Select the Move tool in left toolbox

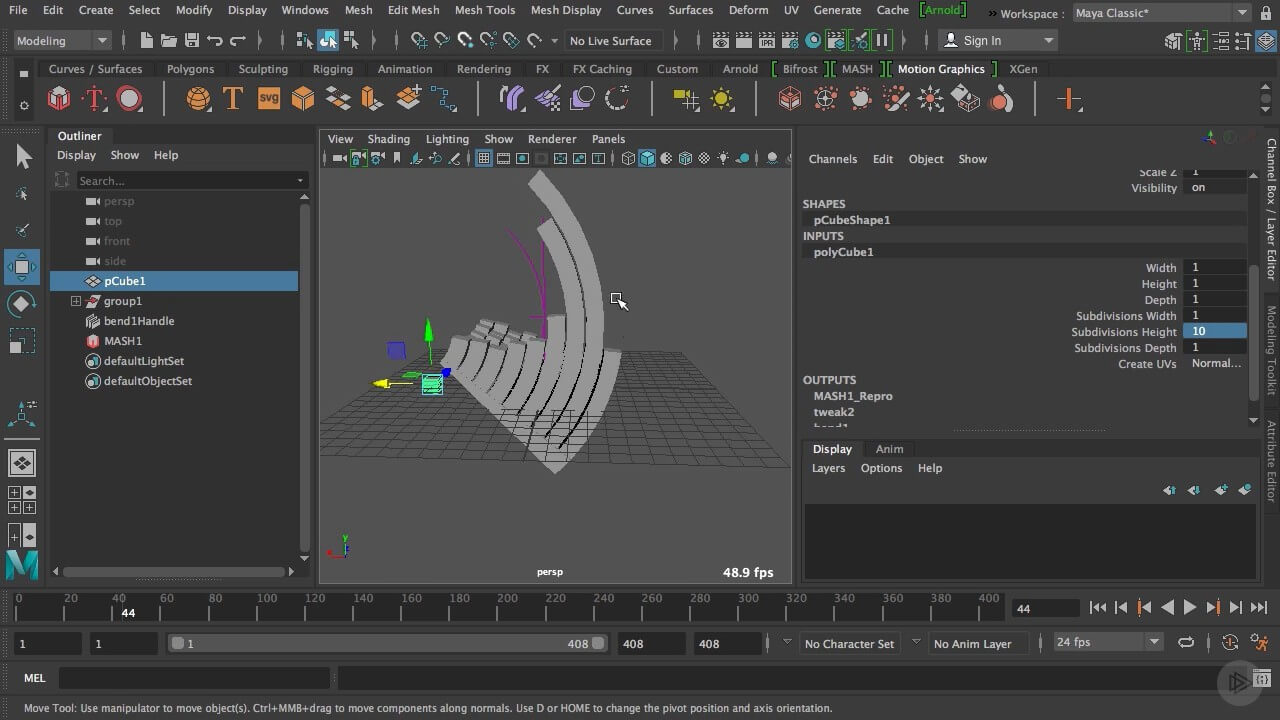click(22, 266)
